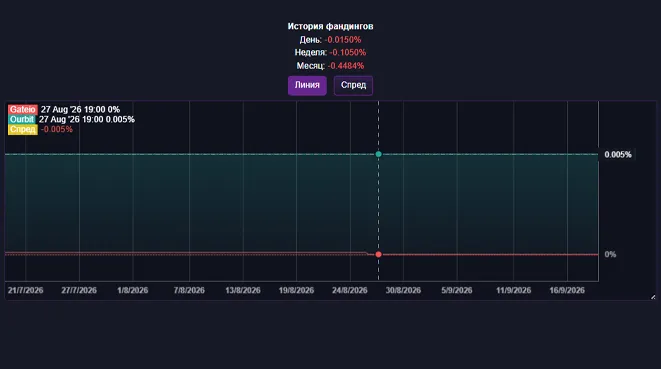Click the 0% price axis label
661x369 pixels.
(610, 254)
